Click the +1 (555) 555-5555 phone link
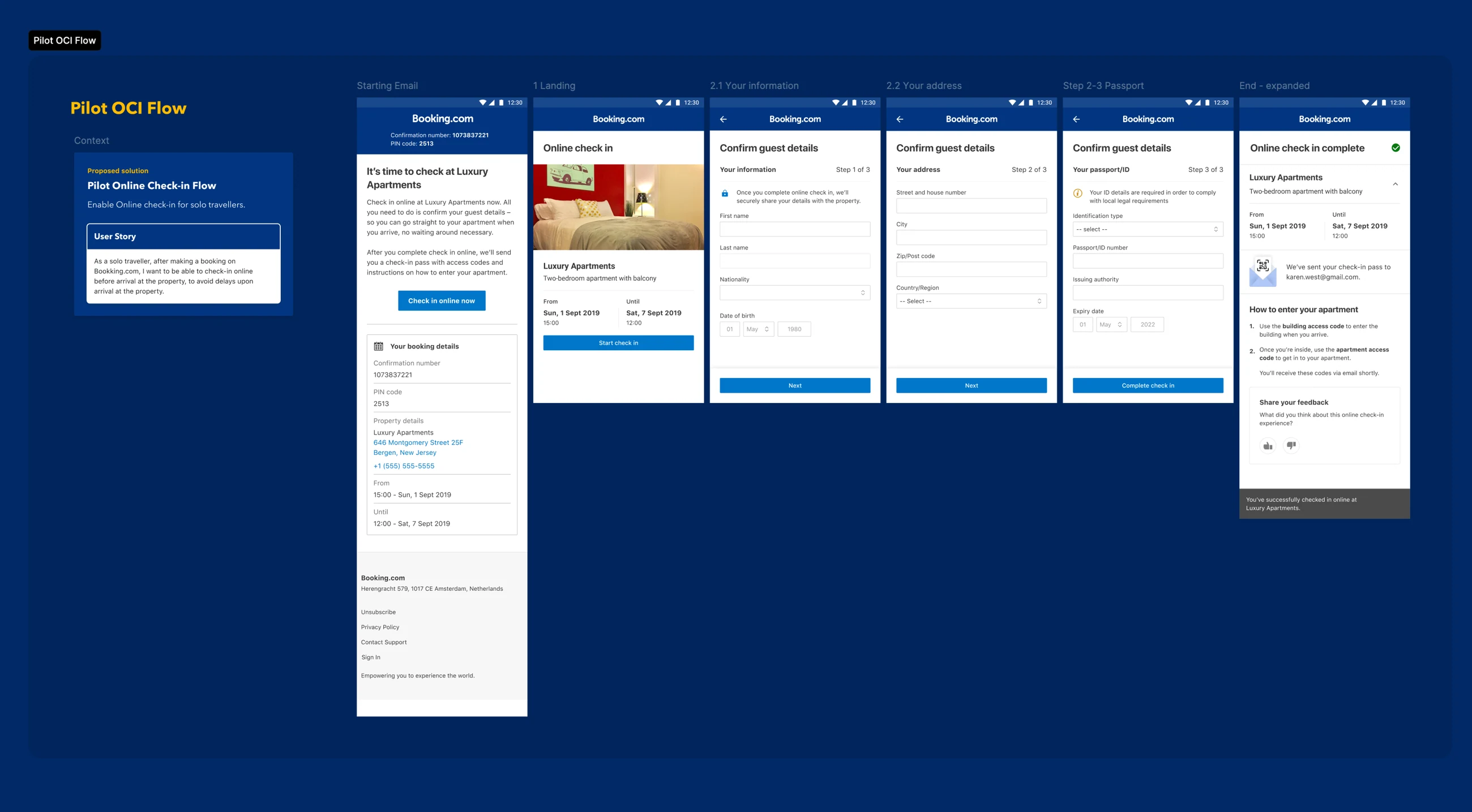The image size is (1472, 812). 404,466
